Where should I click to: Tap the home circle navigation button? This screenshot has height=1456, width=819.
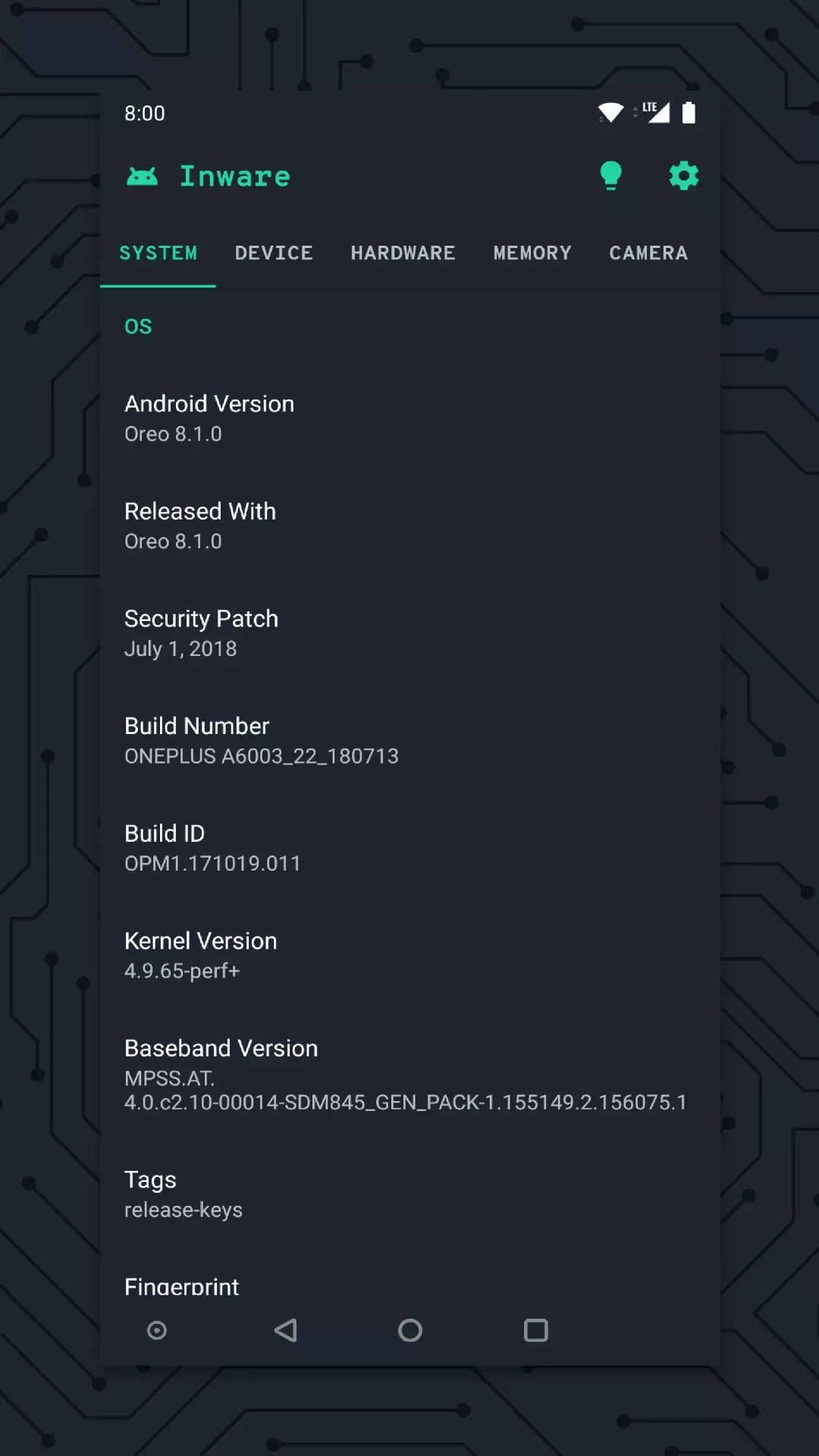410,1330
